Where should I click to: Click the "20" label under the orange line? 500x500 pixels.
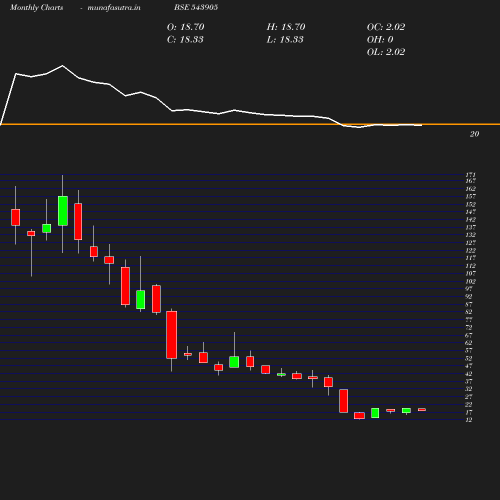point(474,134)
